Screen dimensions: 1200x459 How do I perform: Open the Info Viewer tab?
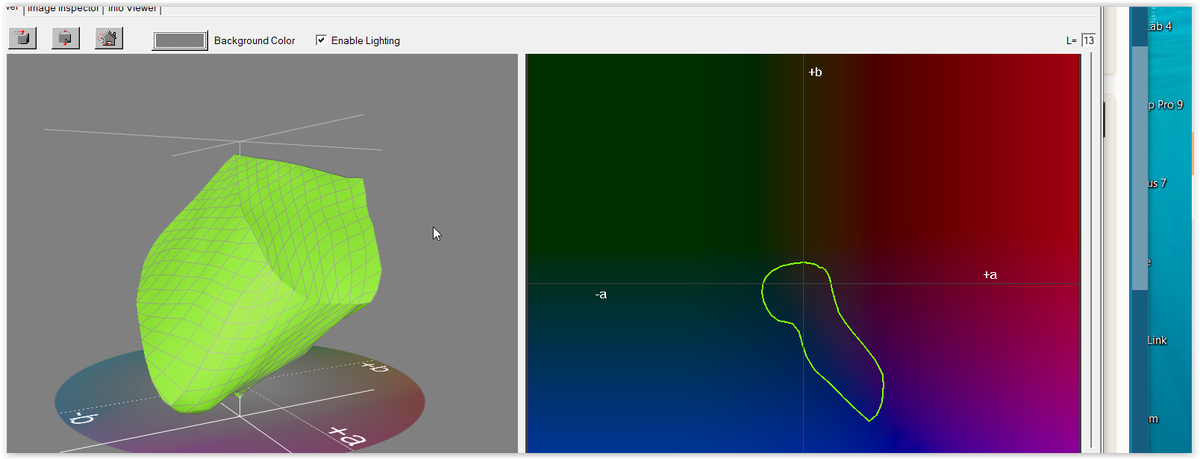134,9
